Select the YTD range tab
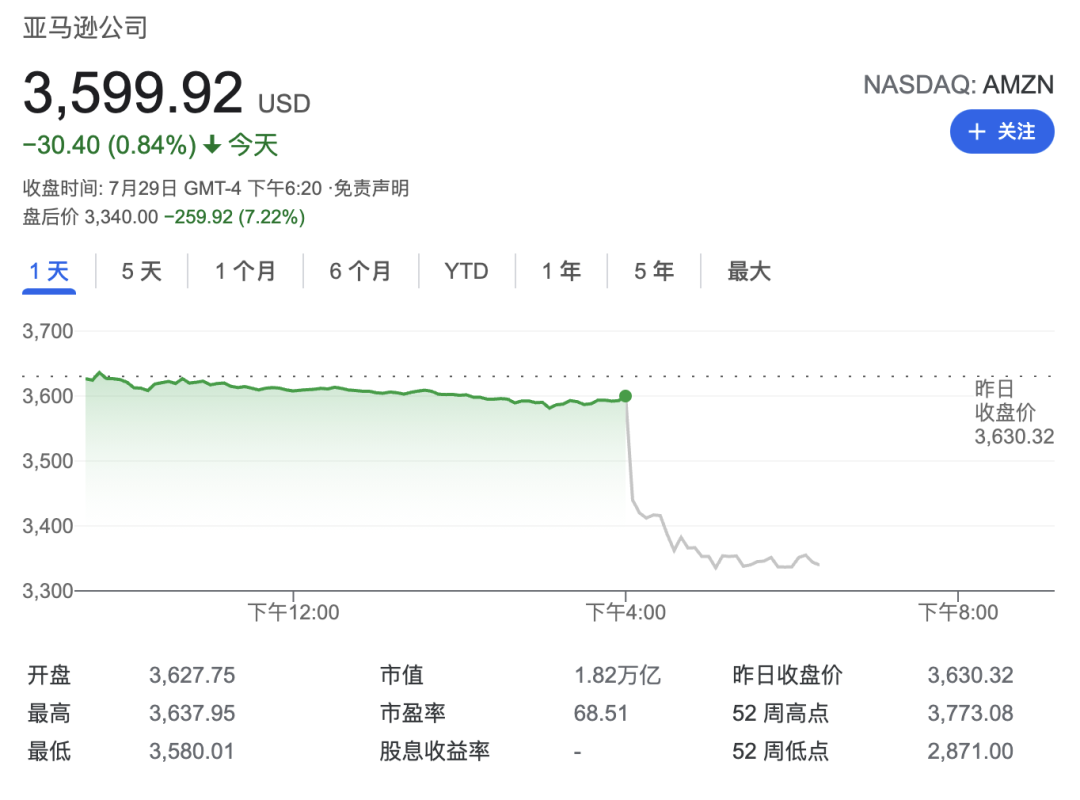The width and height of the screenshot is (1080, 800). [466, 271]
